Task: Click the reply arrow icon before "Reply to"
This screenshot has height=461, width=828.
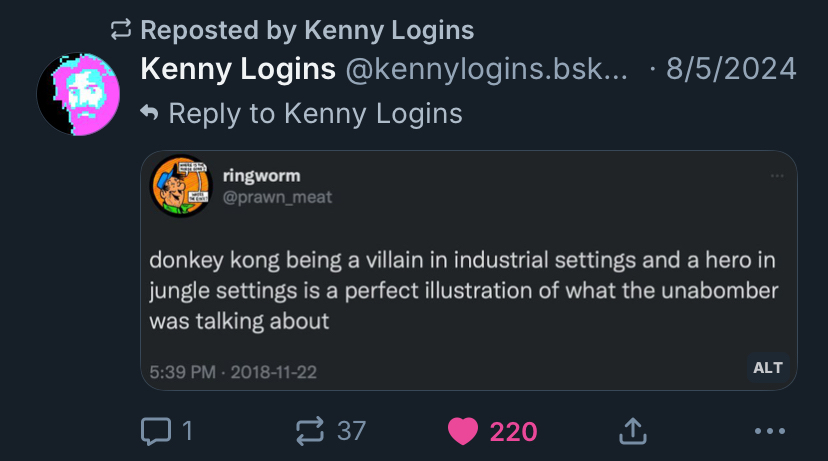Action: 150,114
